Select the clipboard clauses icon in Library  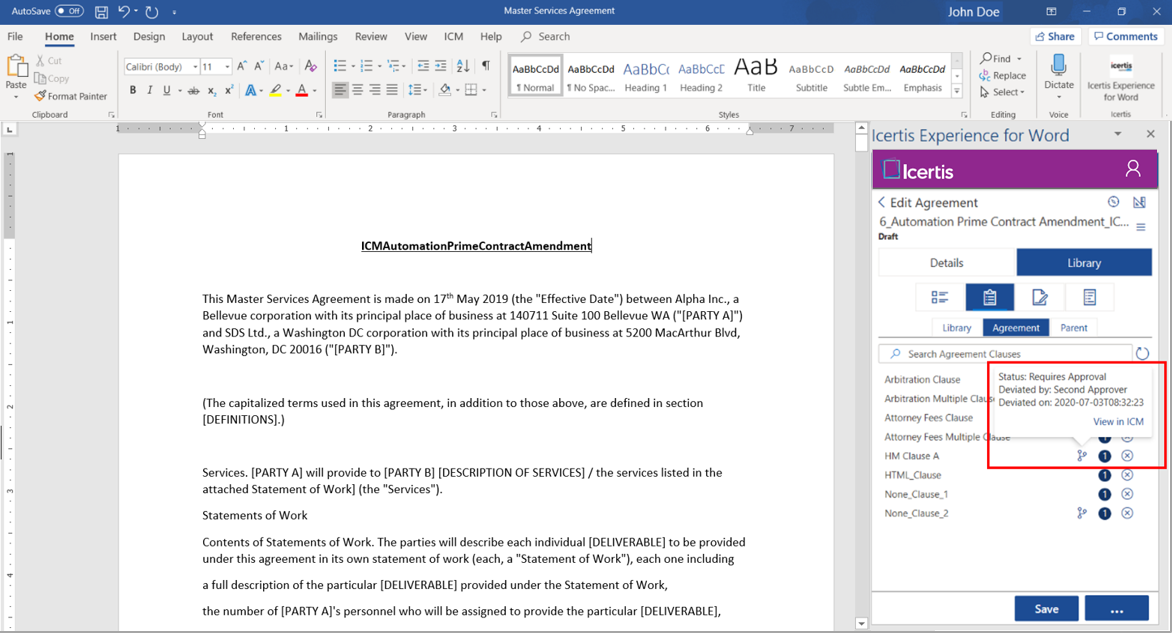click(989, 297)
